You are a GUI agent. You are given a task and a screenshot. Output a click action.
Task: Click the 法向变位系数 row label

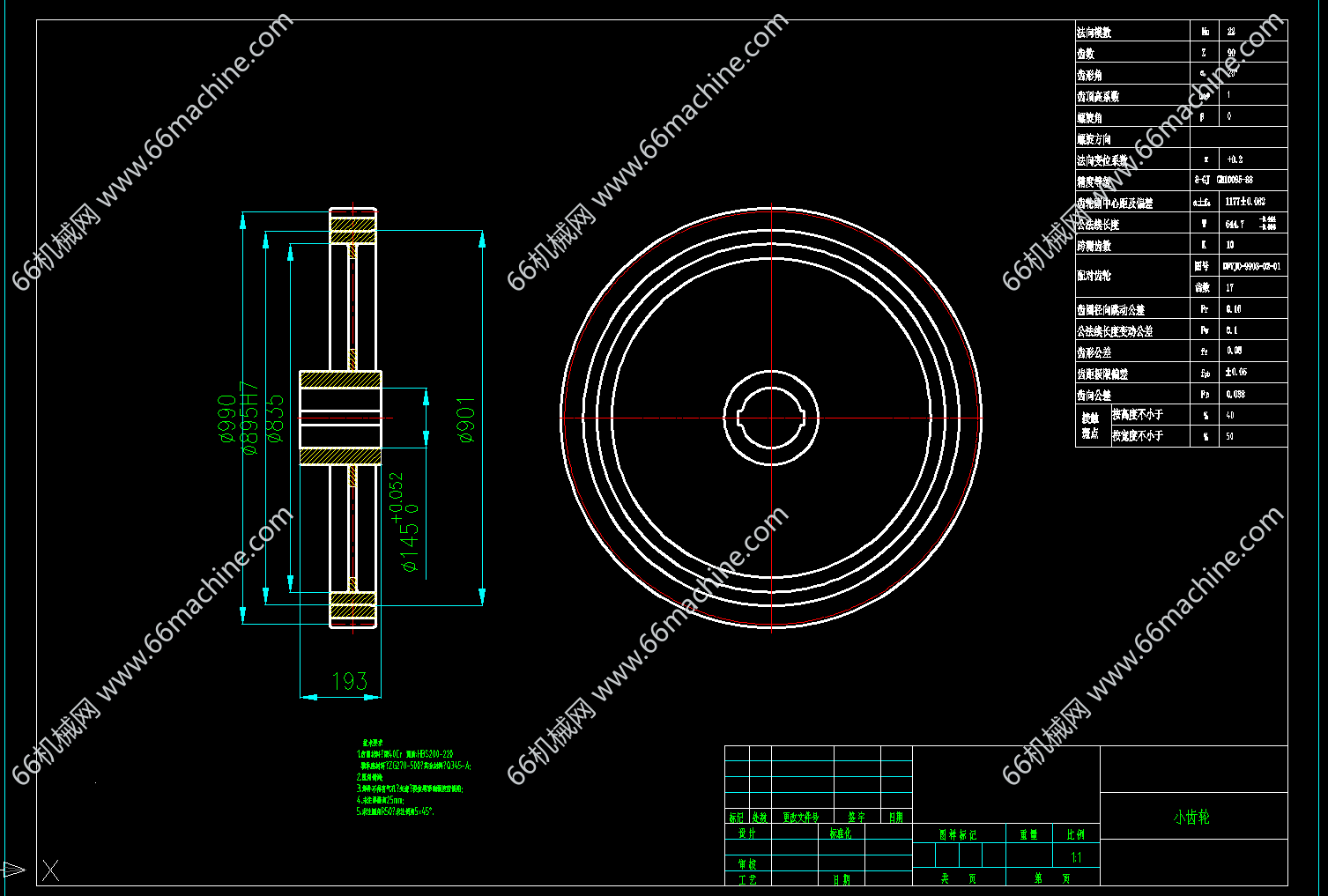(1102, 160)
